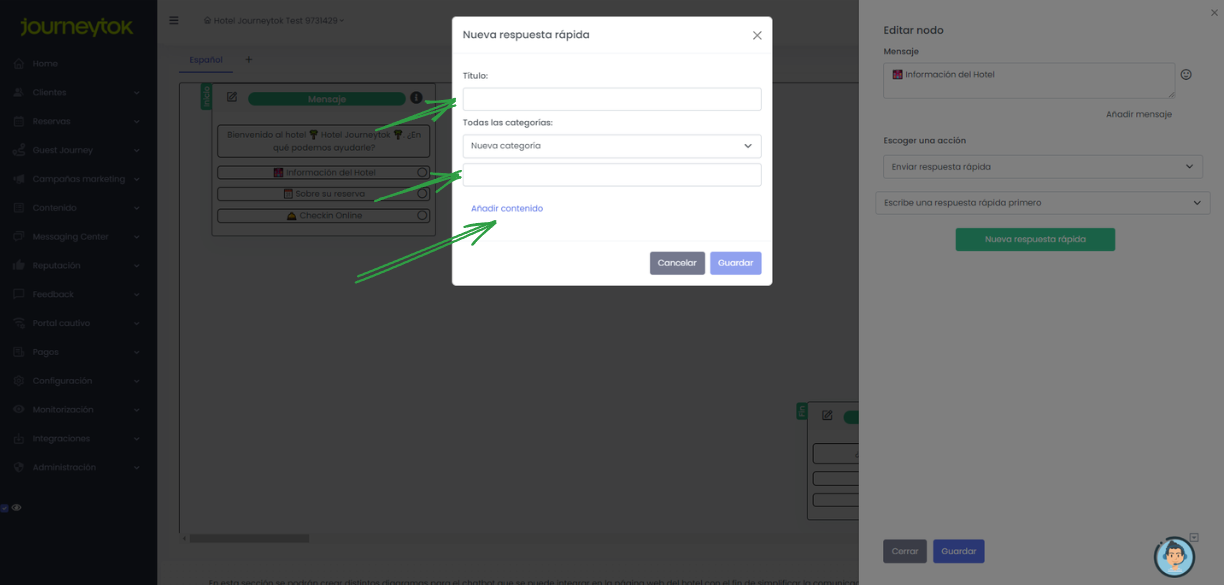This screenshot has height=585, width=1224.
Task: Open the support avatar chat widget
Action: (x=1174, y=556)
